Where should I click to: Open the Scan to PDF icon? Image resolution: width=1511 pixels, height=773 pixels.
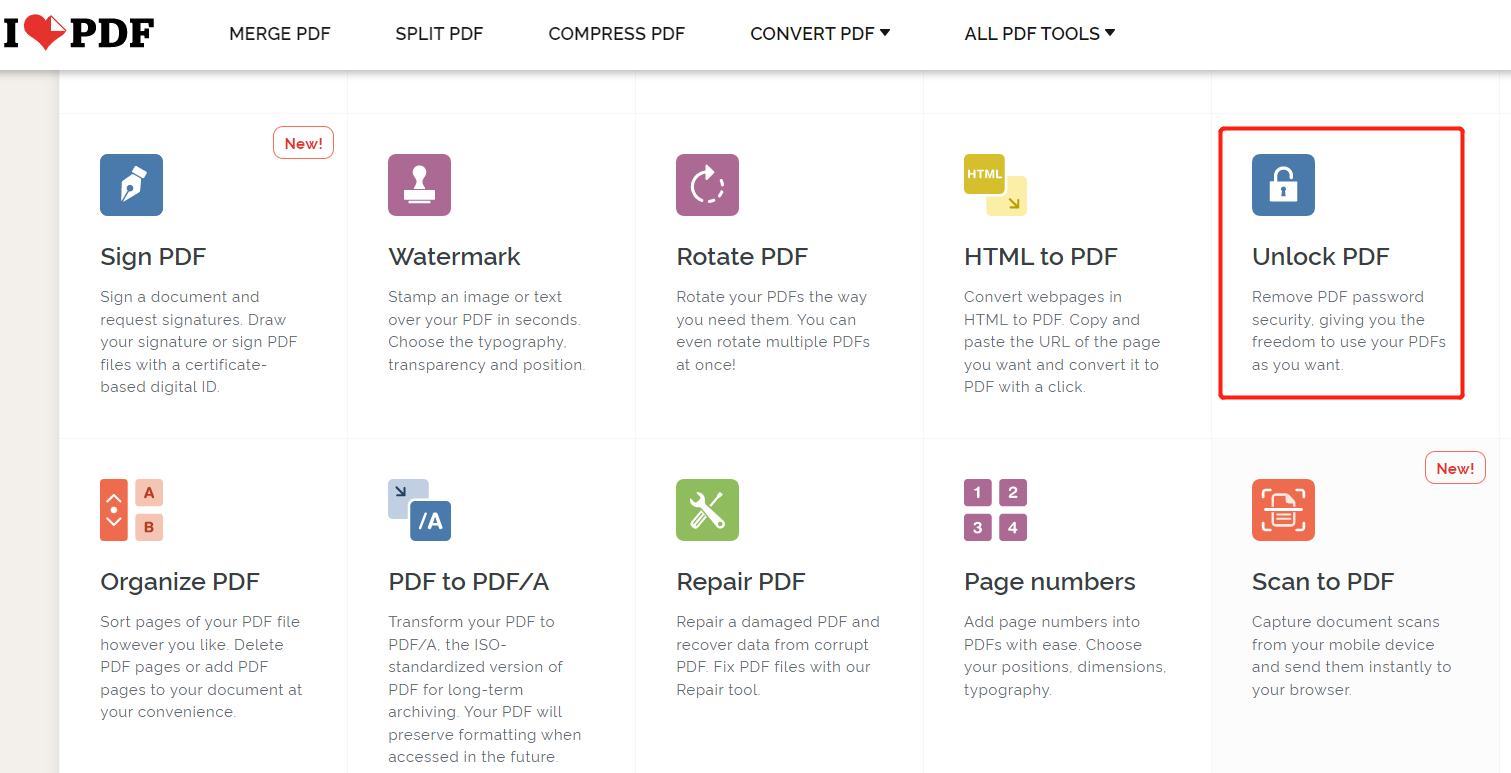pos(1283,510)
